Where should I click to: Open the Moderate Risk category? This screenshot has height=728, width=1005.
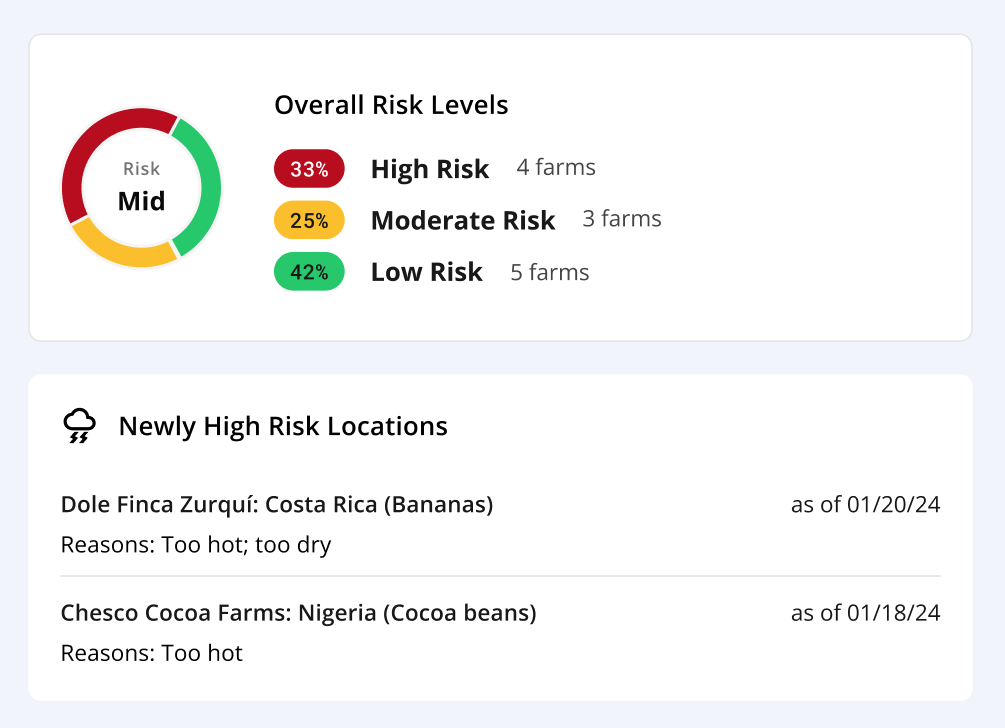point(463,220)
